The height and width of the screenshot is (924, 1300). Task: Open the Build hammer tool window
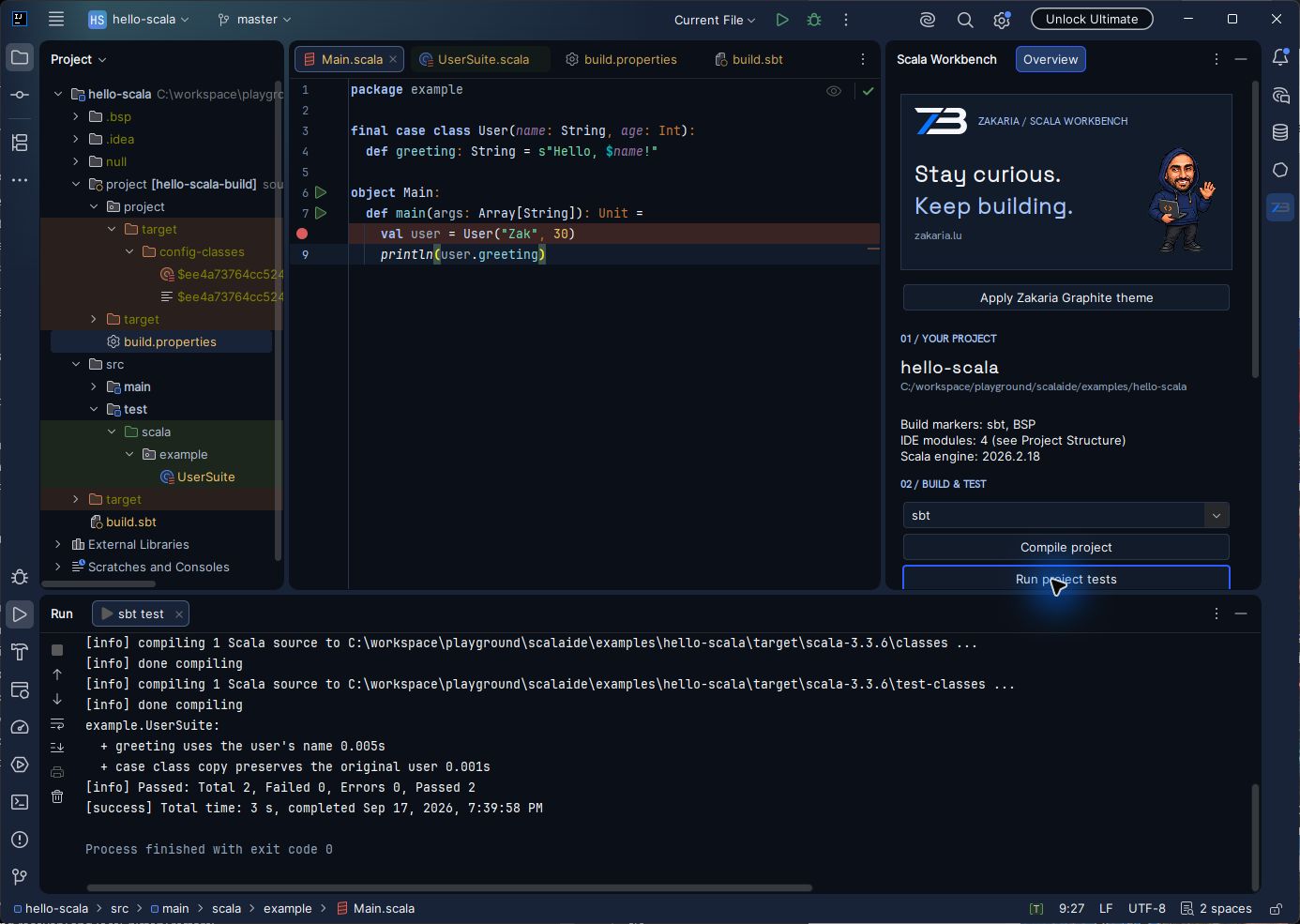(20, 652)
